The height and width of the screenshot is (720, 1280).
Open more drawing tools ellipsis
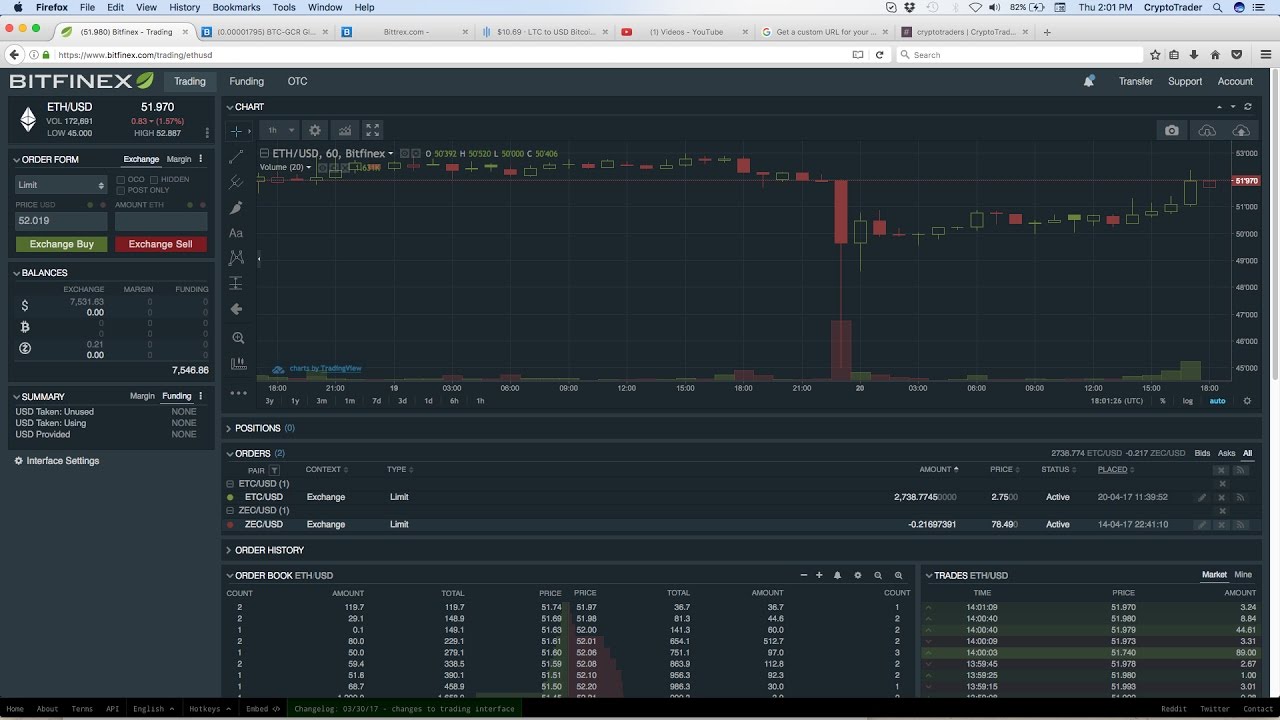pyautogui.click(x=237, y=393)
